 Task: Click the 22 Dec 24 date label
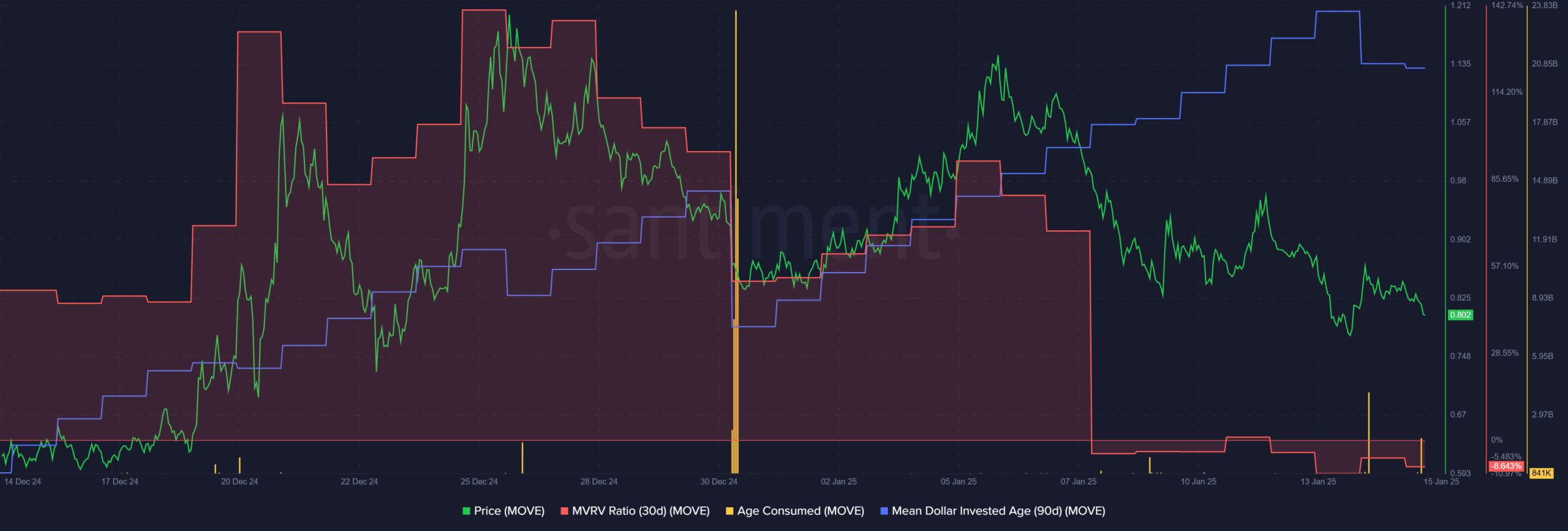point(360,481)
